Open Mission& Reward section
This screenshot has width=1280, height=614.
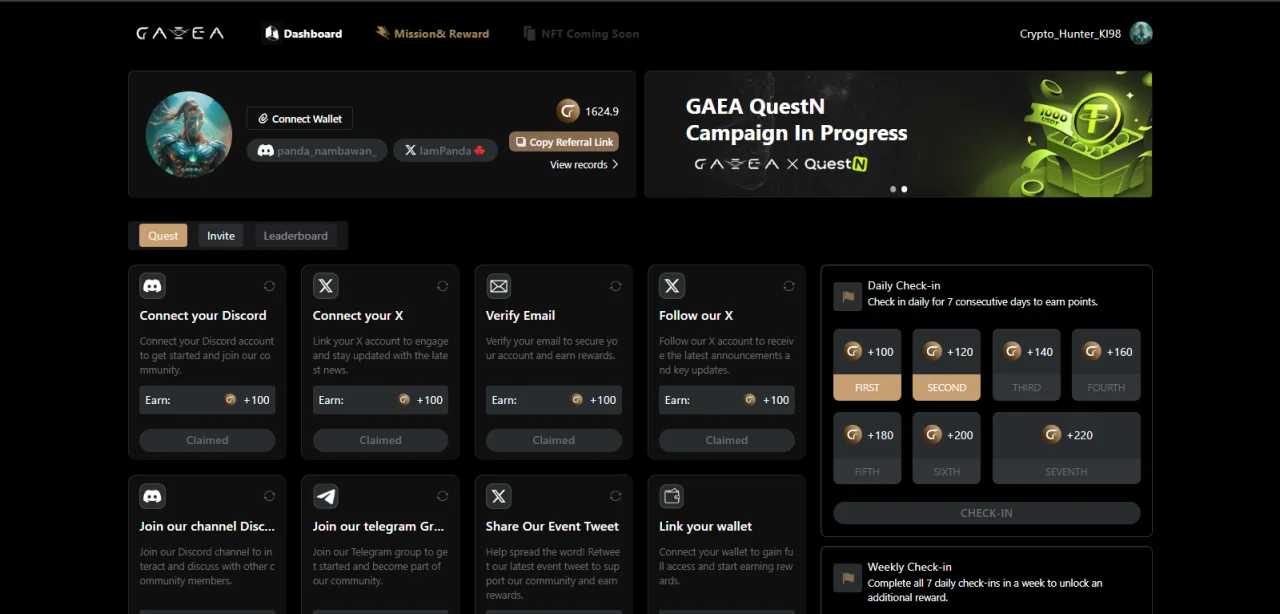pos(432,33)
